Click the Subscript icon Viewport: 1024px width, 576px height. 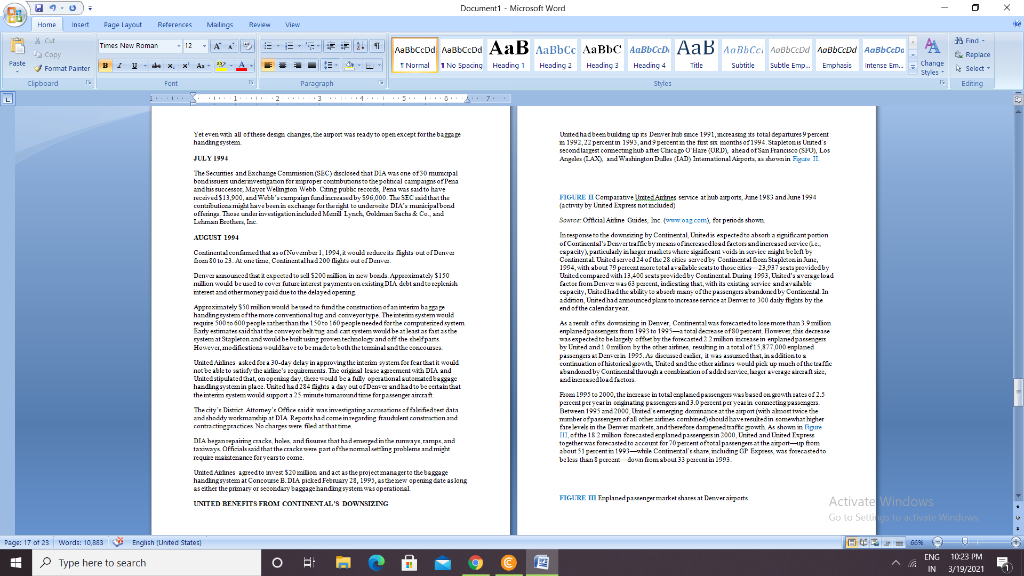pos(170,66)
